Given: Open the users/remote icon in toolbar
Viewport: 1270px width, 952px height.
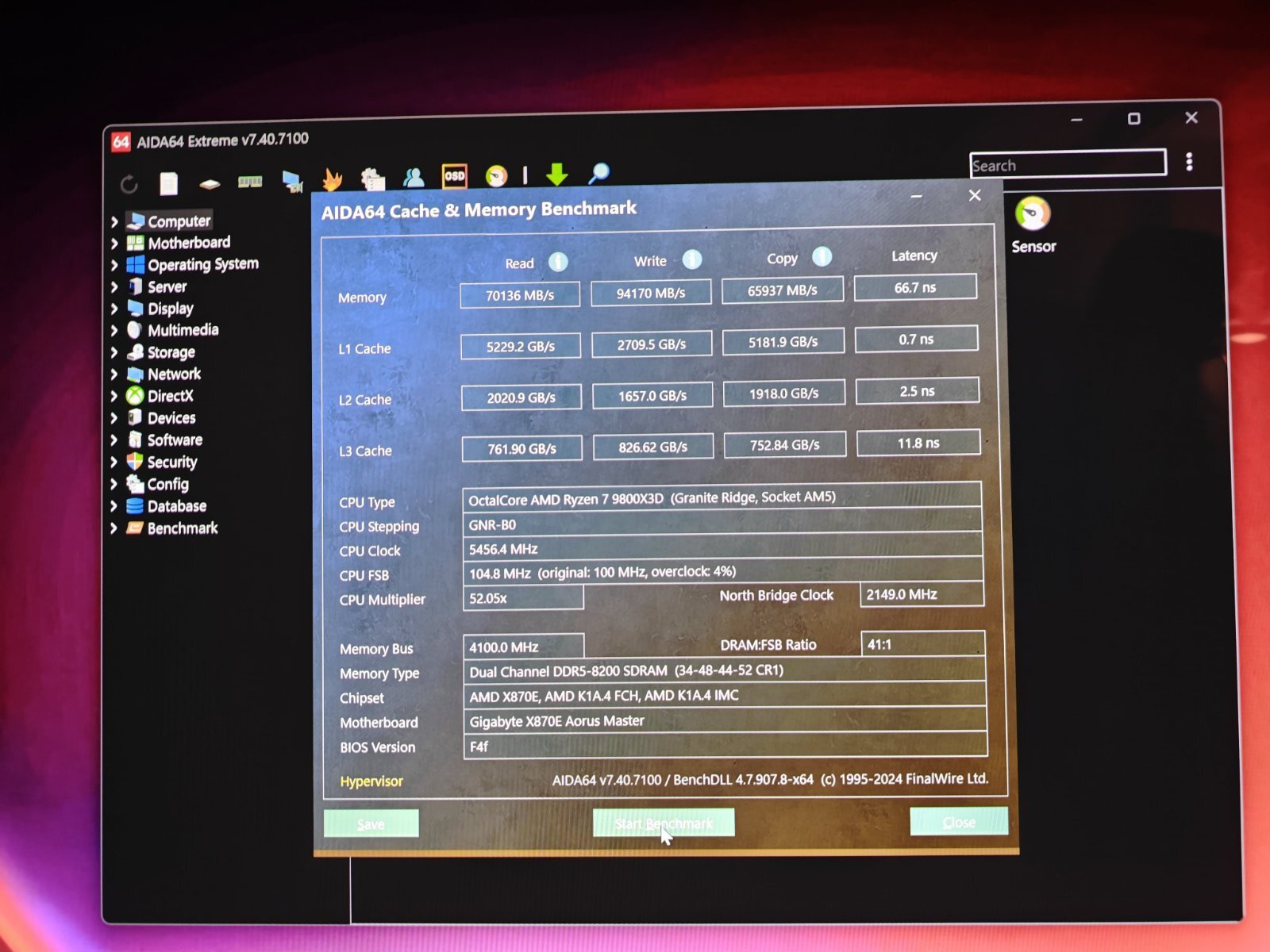Looking at the screenshot, I should (x=414, y=178).
